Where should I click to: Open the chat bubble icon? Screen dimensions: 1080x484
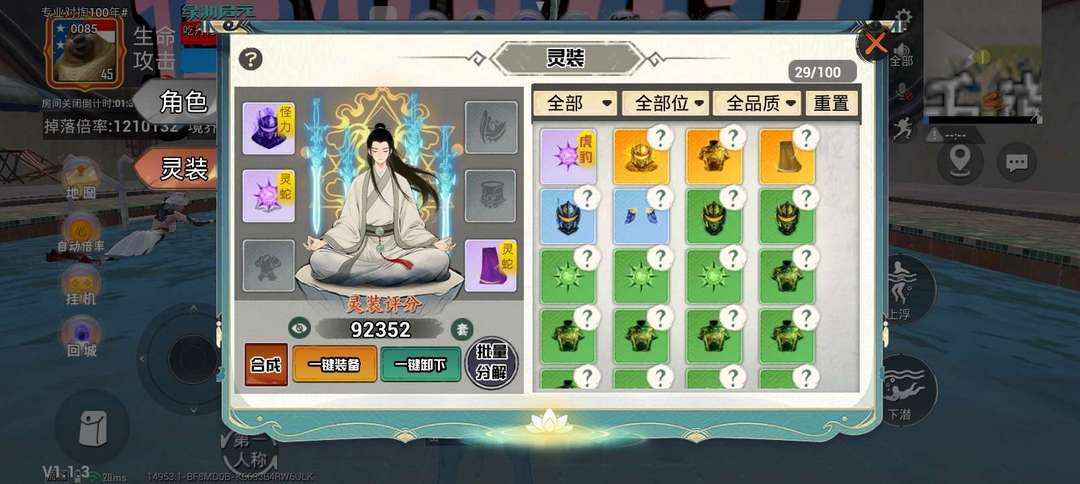[x=1017, y=162]
